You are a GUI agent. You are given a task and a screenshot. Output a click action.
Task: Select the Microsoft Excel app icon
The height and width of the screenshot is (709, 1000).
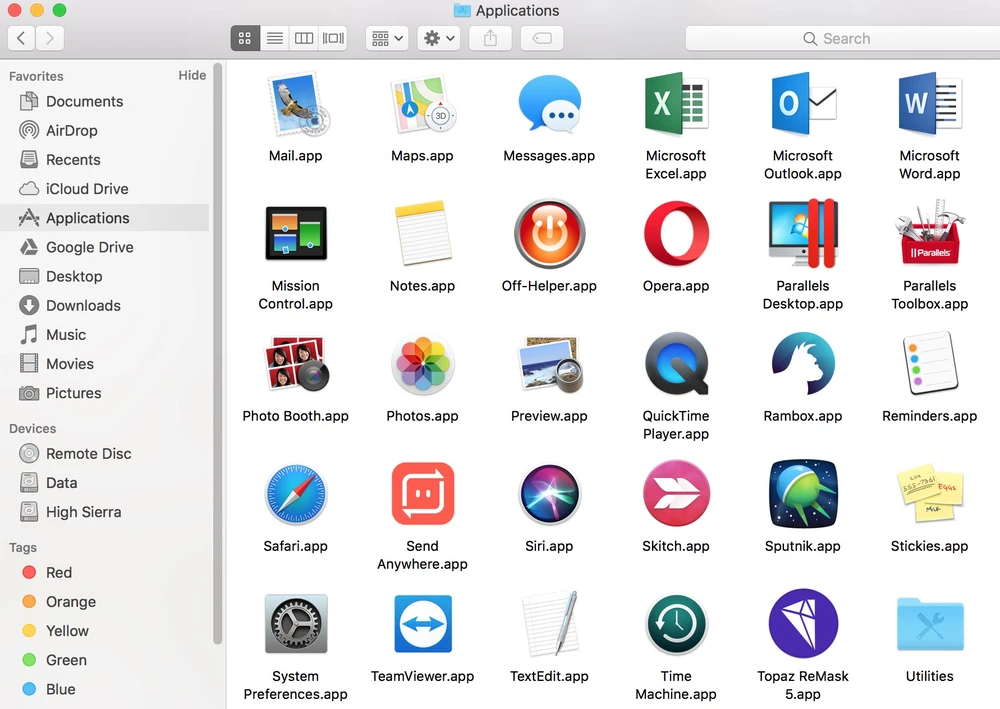pos(676,104)
